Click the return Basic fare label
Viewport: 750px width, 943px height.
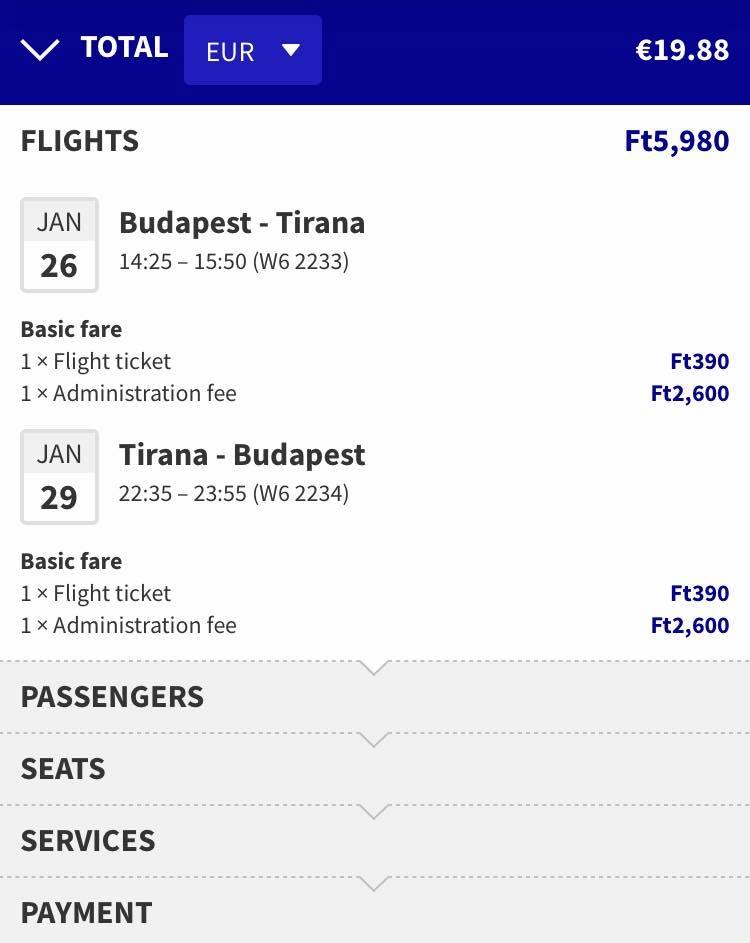coord(71,561)
